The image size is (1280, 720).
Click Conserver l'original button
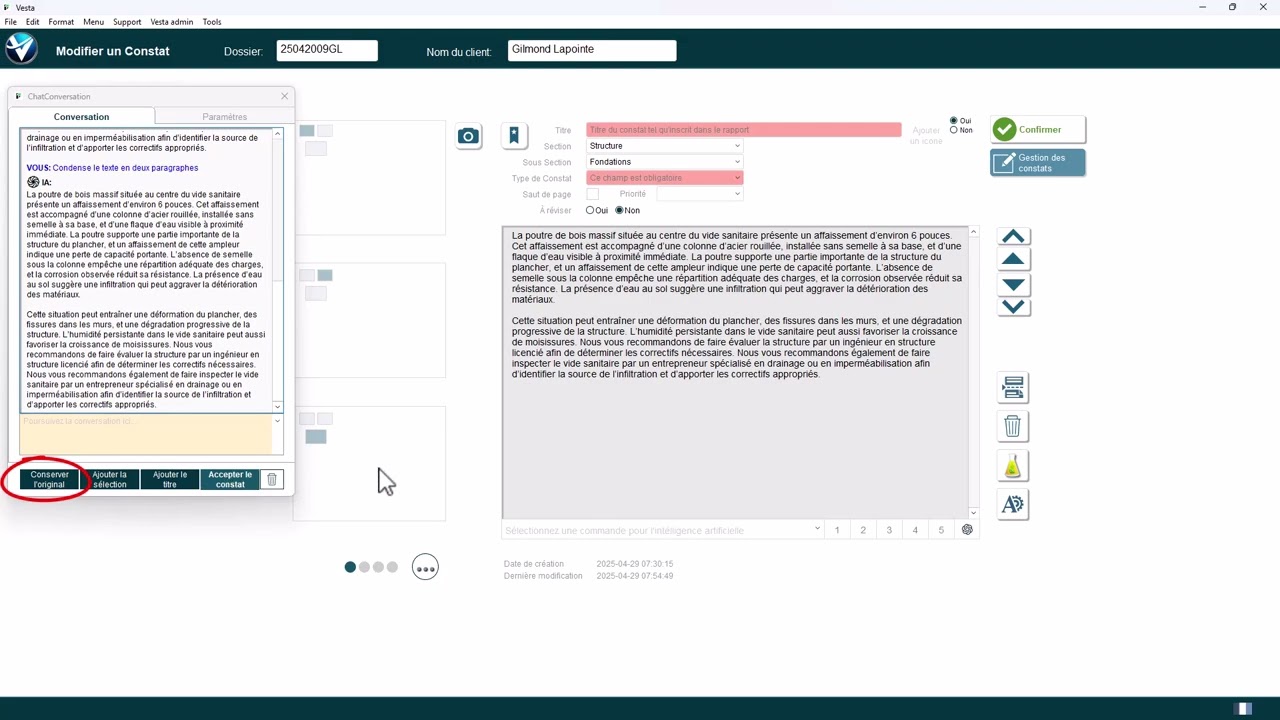pyautogui.click(x=49, y=480)
